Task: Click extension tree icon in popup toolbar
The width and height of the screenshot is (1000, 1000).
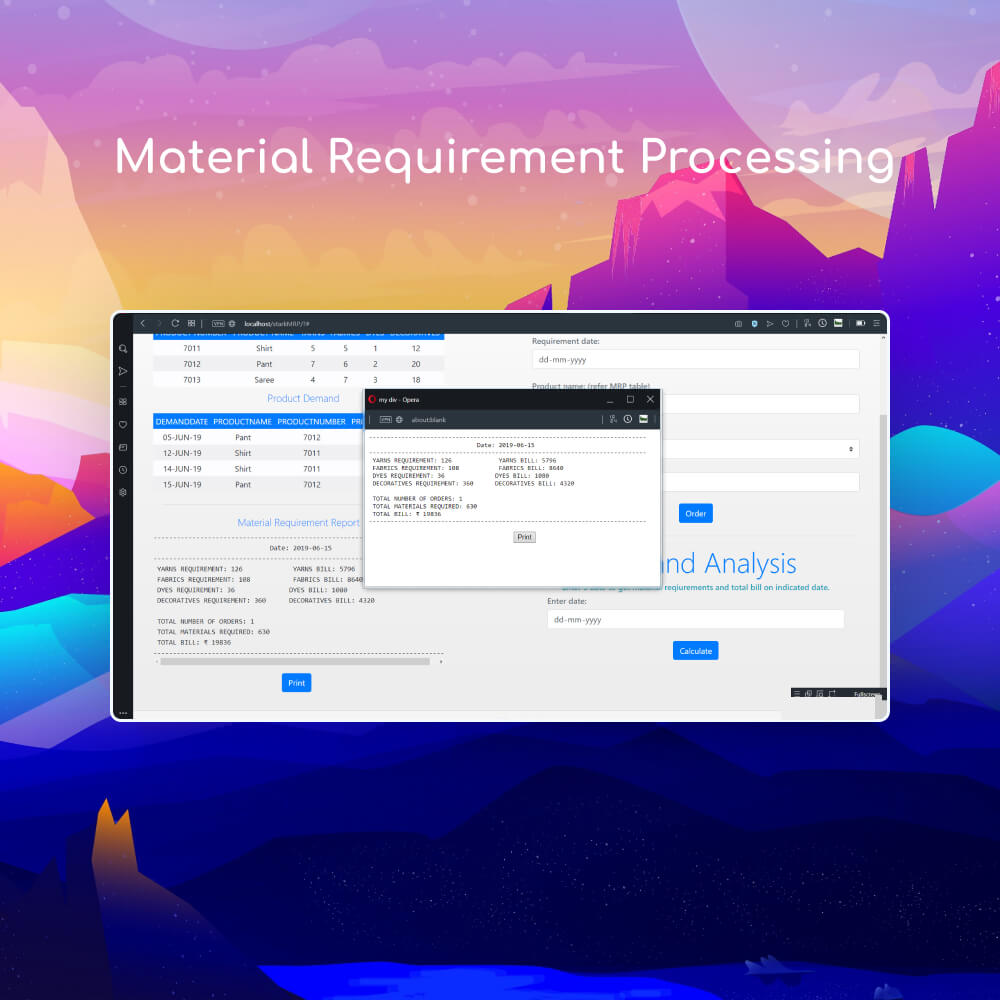Action: click(x=613, y=419)
